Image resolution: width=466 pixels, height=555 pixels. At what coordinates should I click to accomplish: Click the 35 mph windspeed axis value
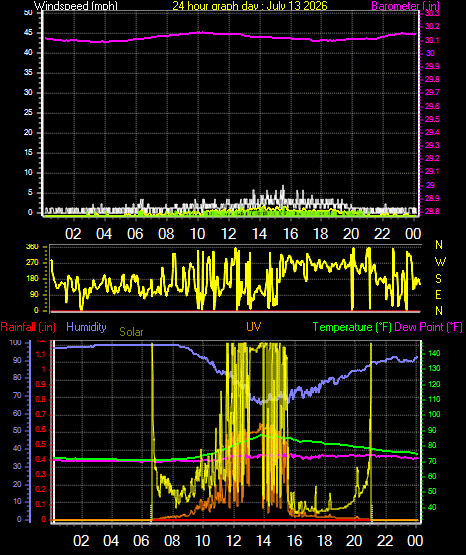click(x=28, y=73)
